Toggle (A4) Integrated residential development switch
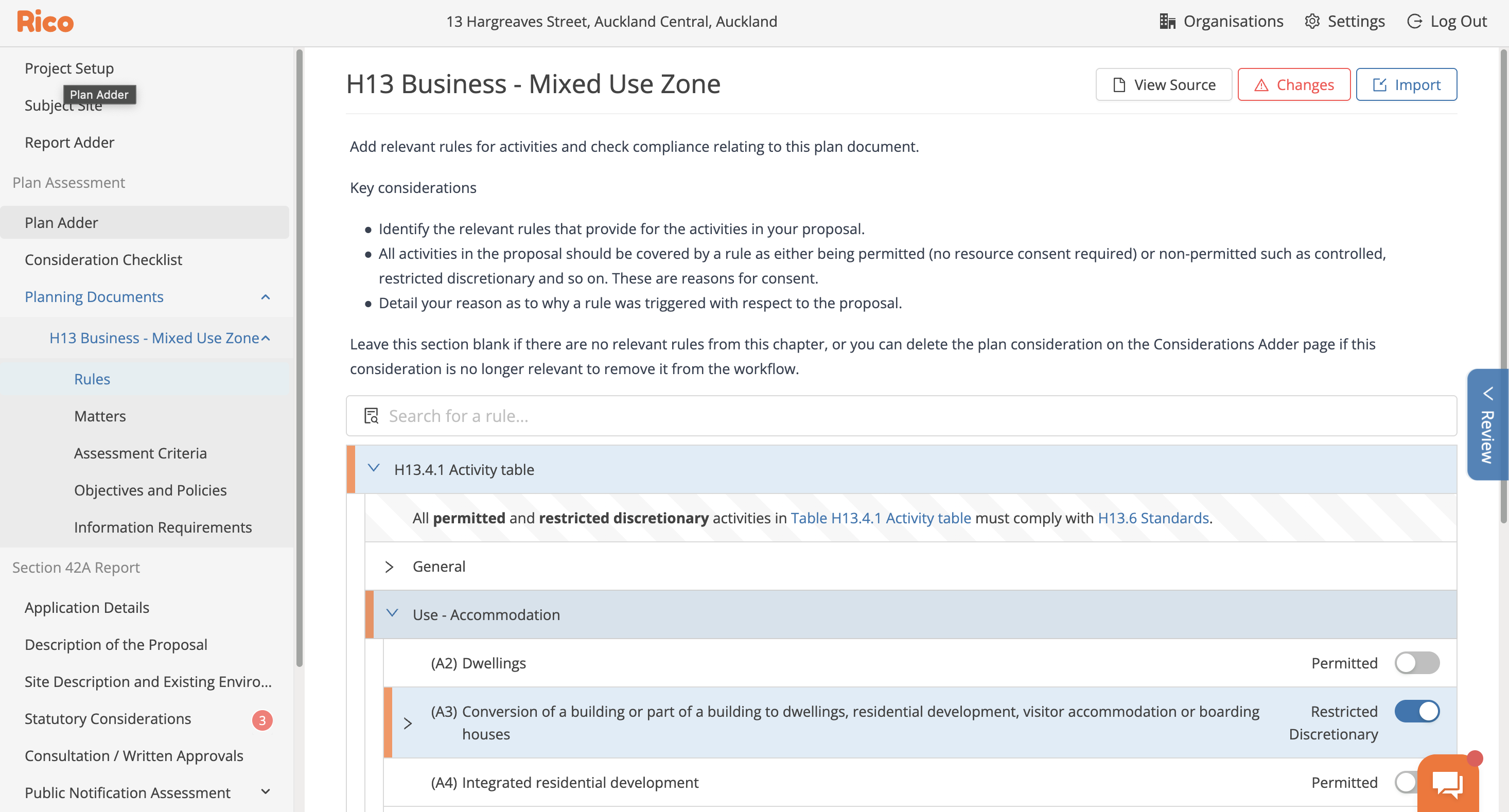The image size is (1509, 812). [1406, 783]
